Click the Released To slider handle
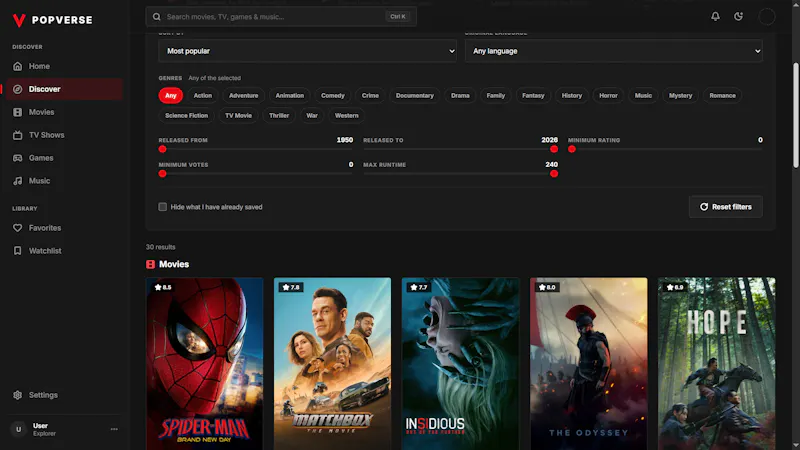 pyautogui.click(x=554, y=149)
